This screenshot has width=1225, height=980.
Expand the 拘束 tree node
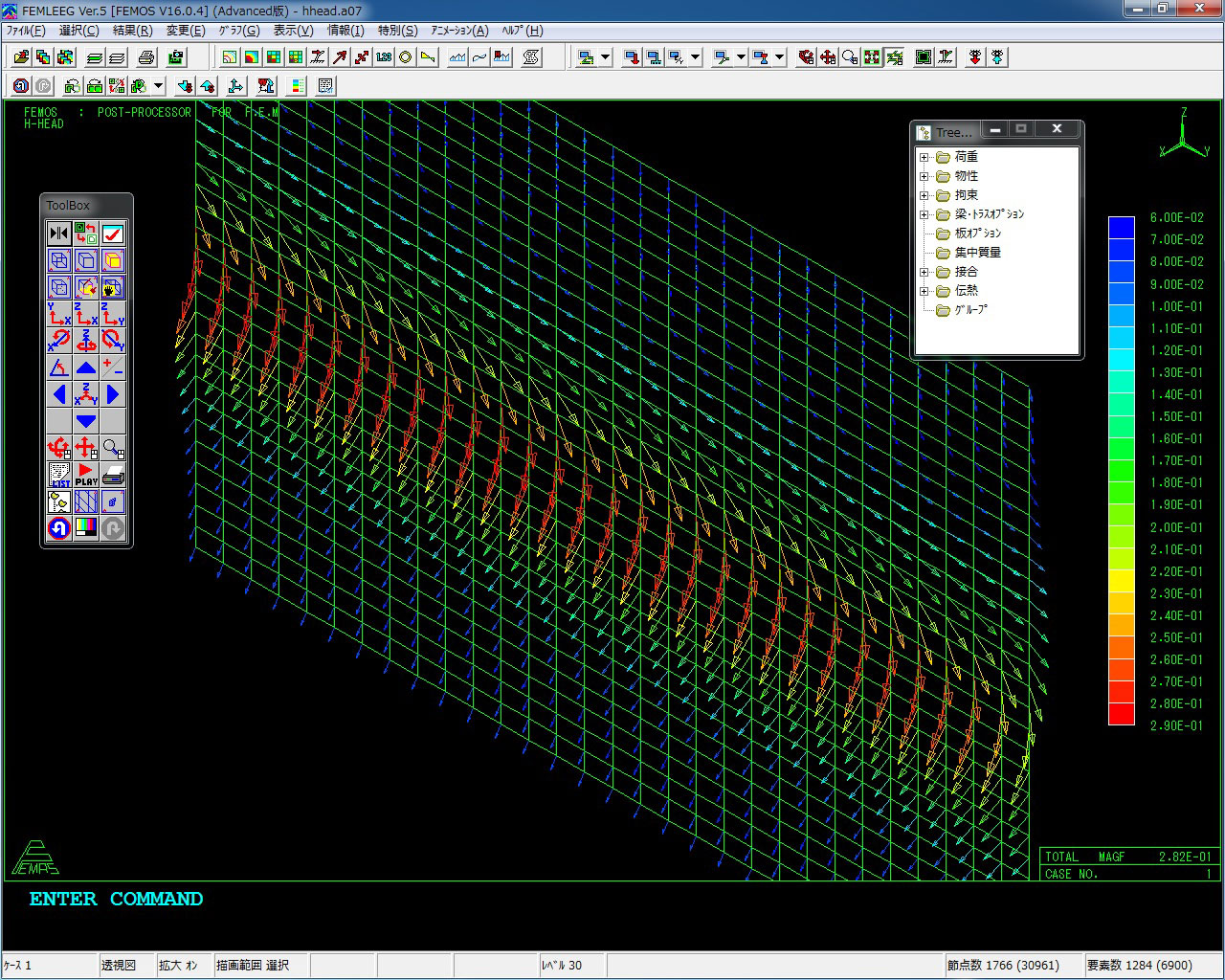point(924,195)
